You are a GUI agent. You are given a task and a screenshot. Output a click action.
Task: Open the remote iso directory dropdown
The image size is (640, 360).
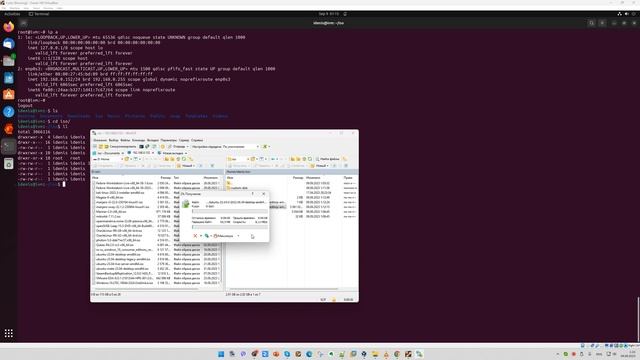coord(238,159)
